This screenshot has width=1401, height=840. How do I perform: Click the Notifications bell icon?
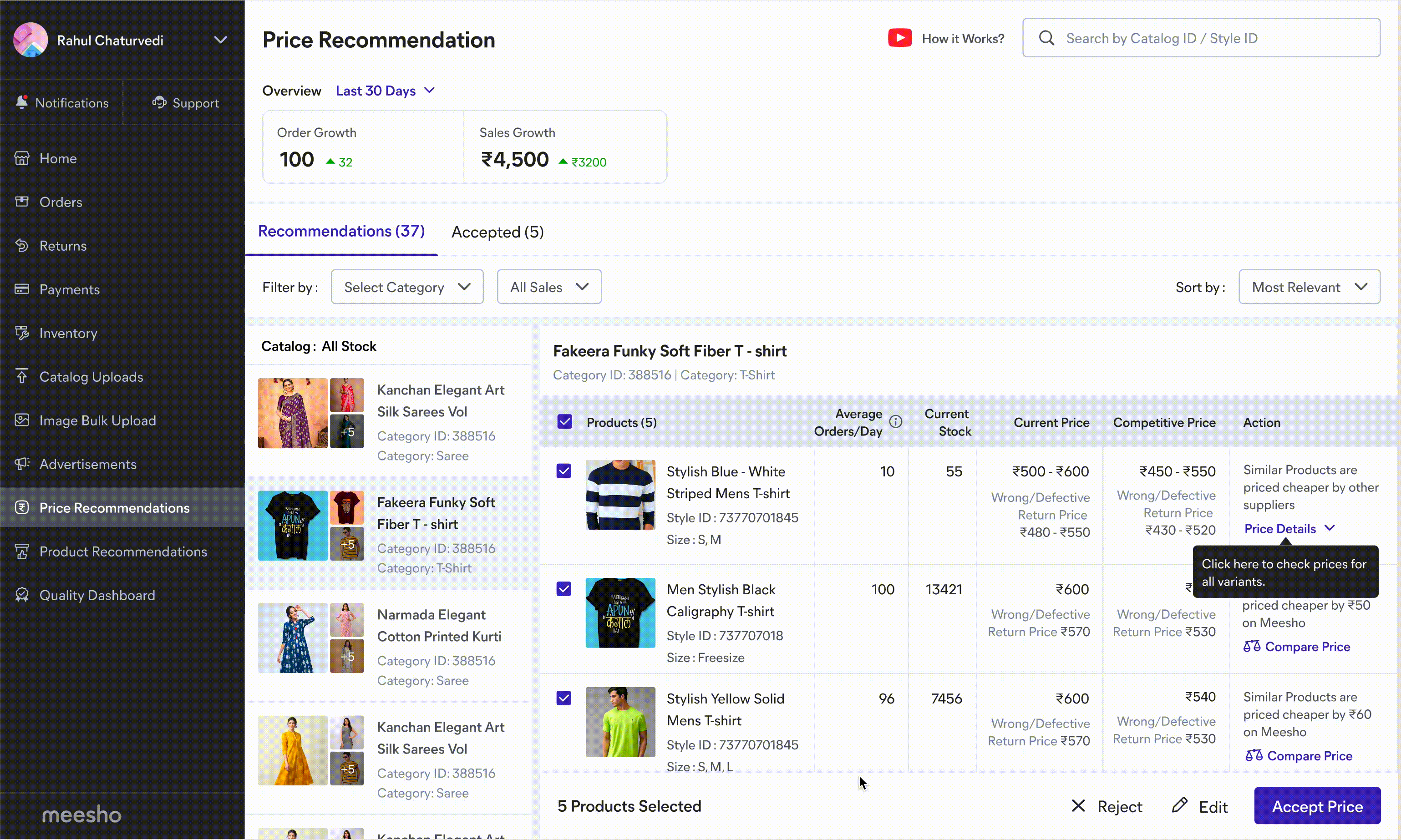point(21,102)
